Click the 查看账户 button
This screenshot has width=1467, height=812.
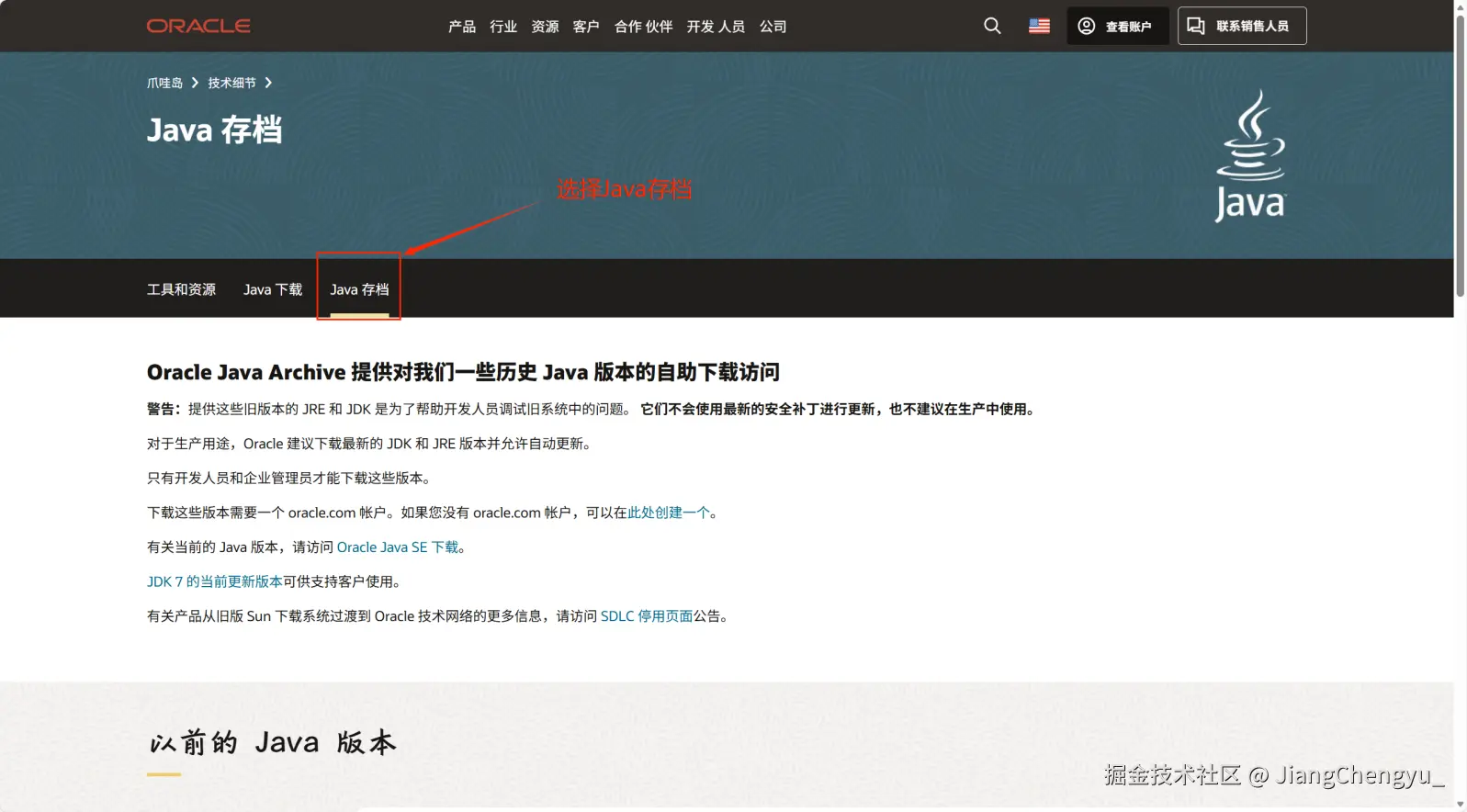tap(1117, 26)
